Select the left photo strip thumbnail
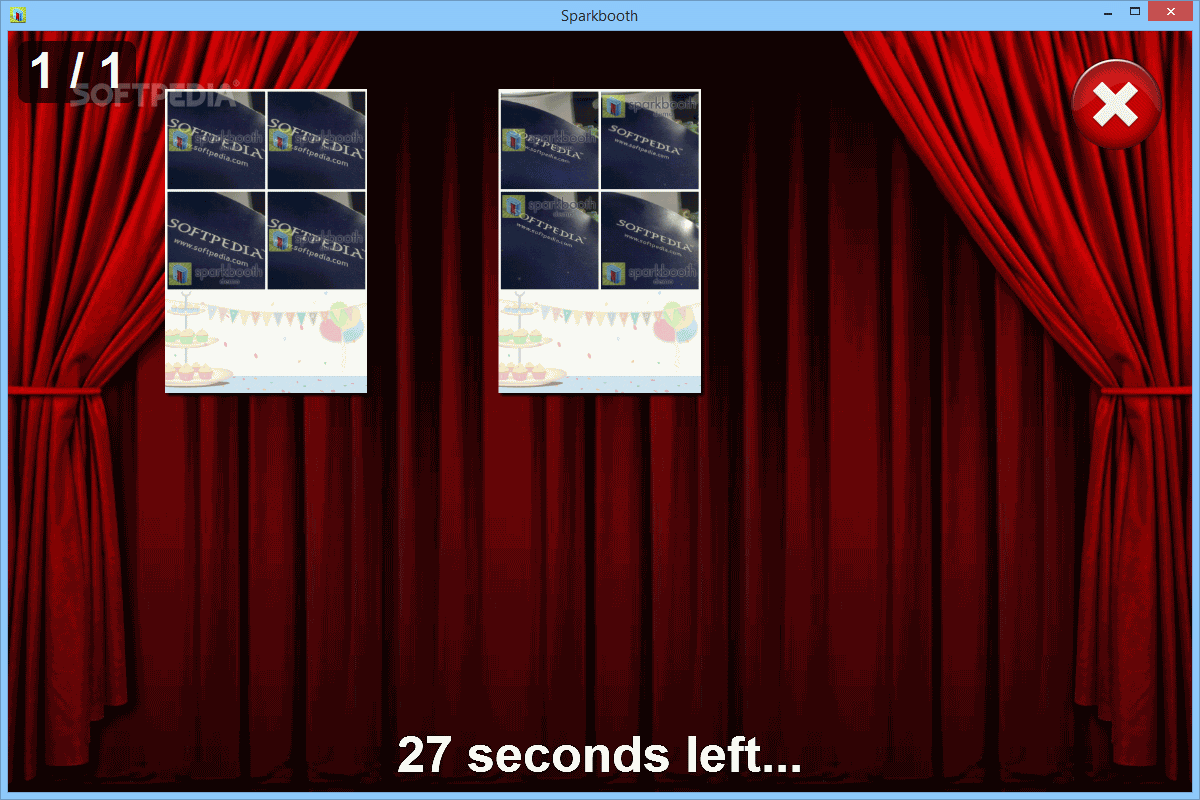This screenshot has width=1200, height=800. 266,241
